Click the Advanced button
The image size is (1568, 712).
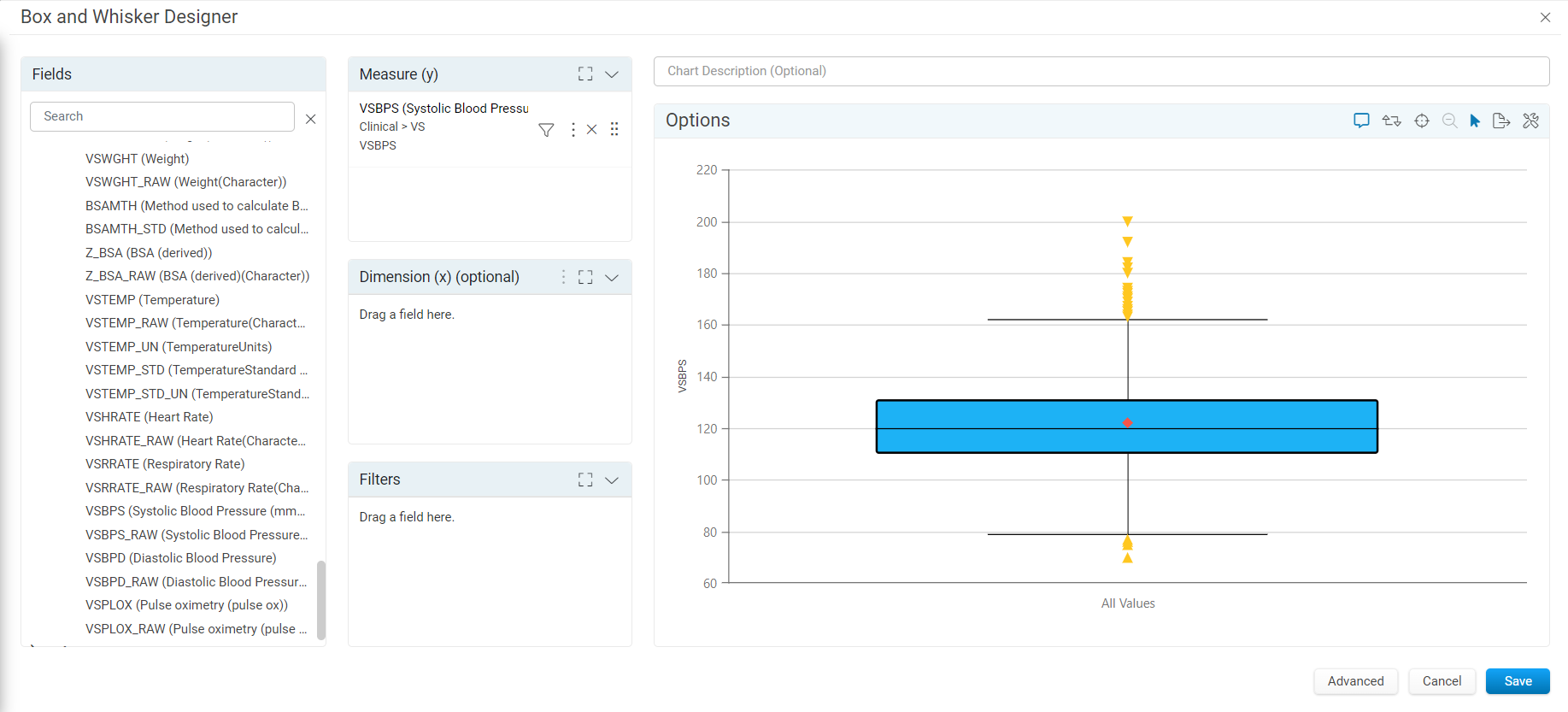(x=1355, y=681)
